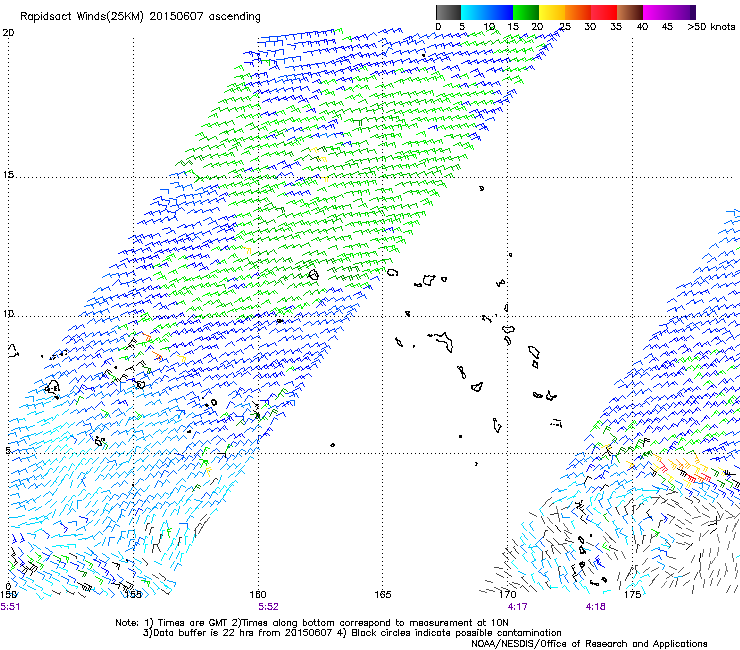Click the longitude label '160'
The image size is (740, 650).
click(x=258, y=594)
